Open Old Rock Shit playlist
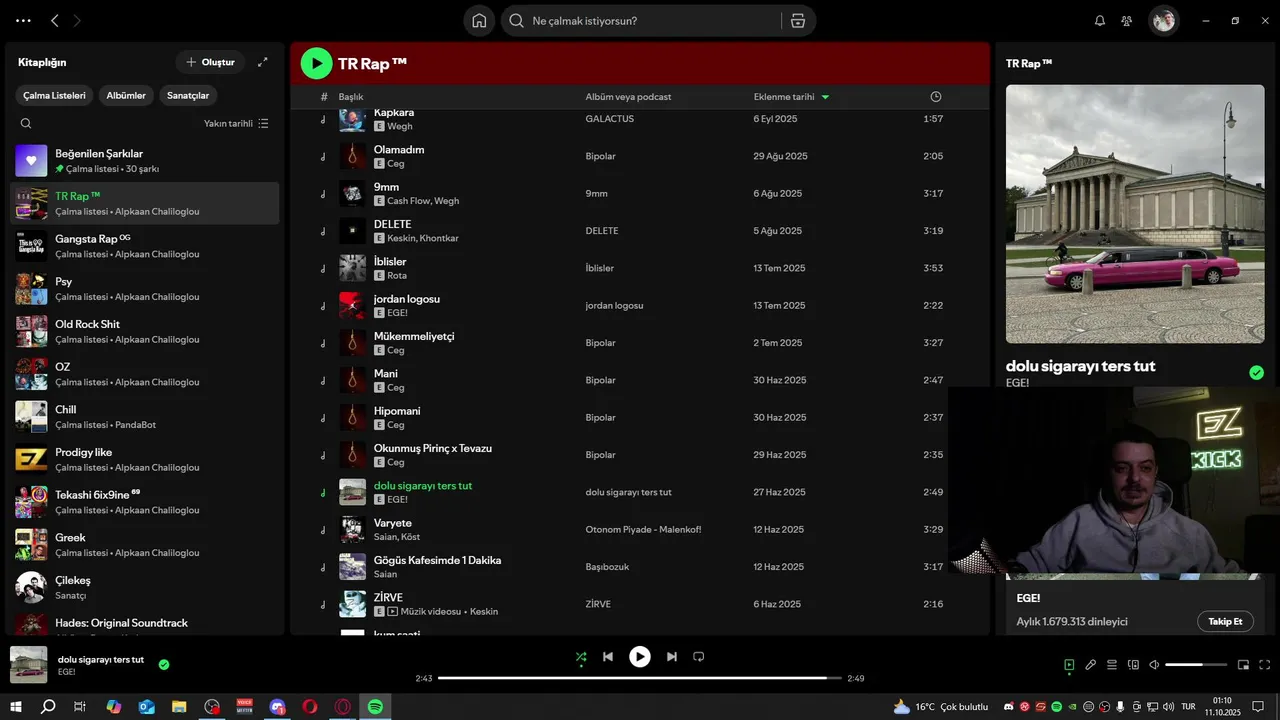This screenshot has height=720, width=1280. 145,331
